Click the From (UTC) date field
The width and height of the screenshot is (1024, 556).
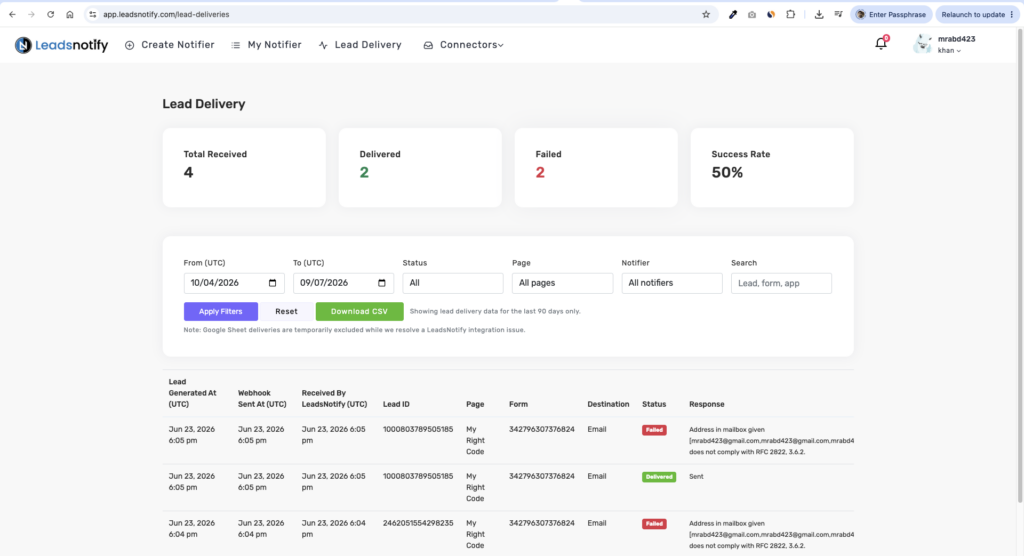pyautogui.click(x=234, y=283)
